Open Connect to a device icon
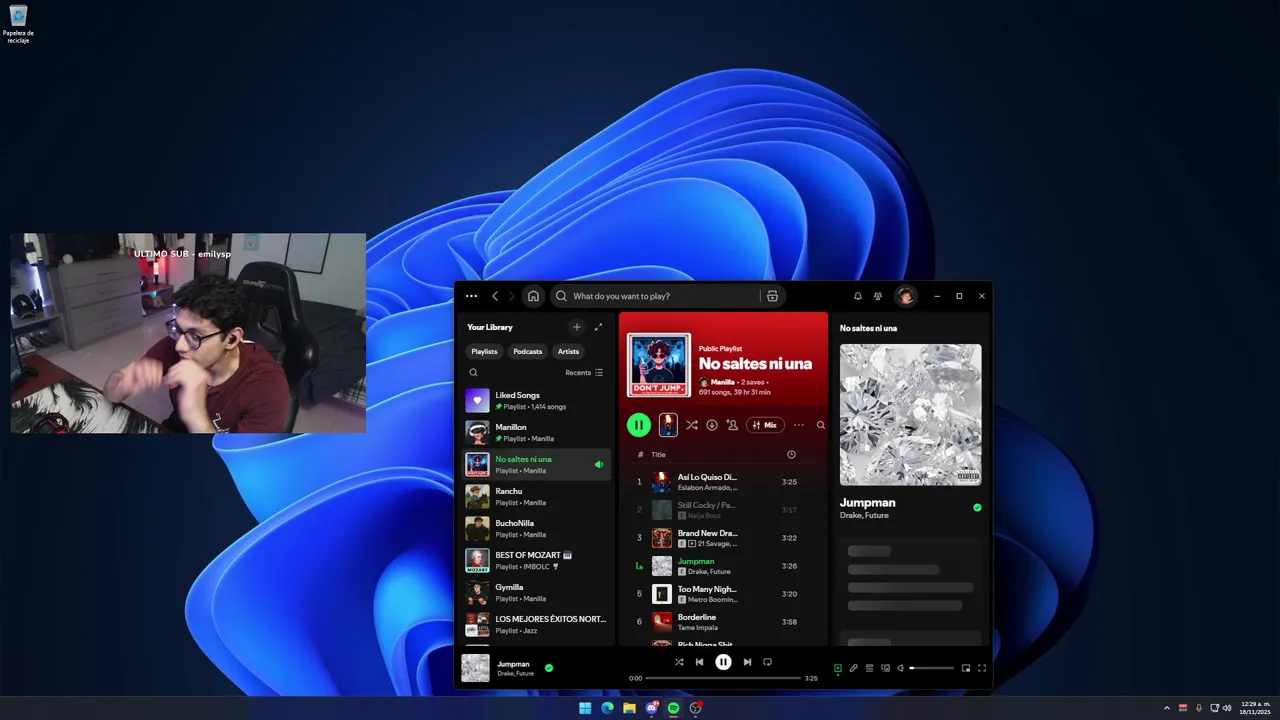1280x720 pixels. 885,668
